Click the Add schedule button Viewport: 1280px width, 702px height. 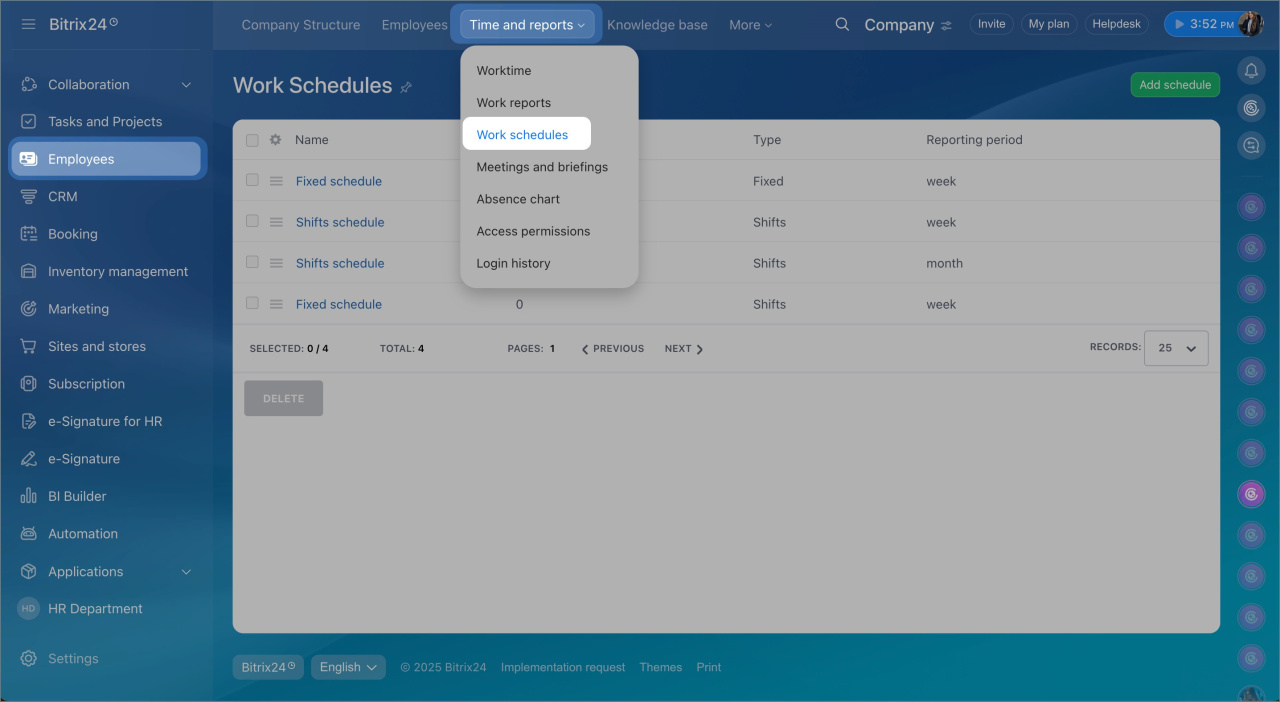1175,85
